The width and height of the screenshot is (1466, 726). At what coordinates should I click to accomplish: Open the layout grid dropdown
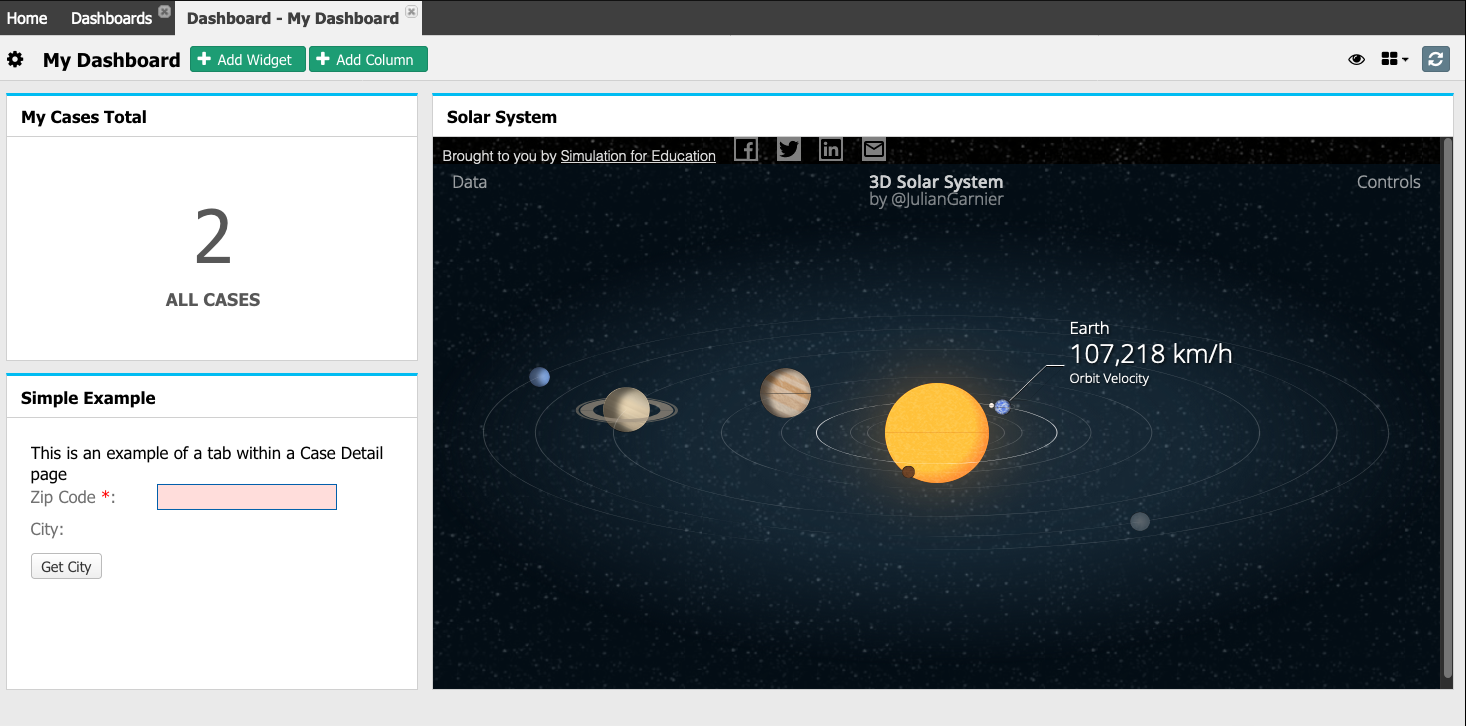coord(1394,60)
